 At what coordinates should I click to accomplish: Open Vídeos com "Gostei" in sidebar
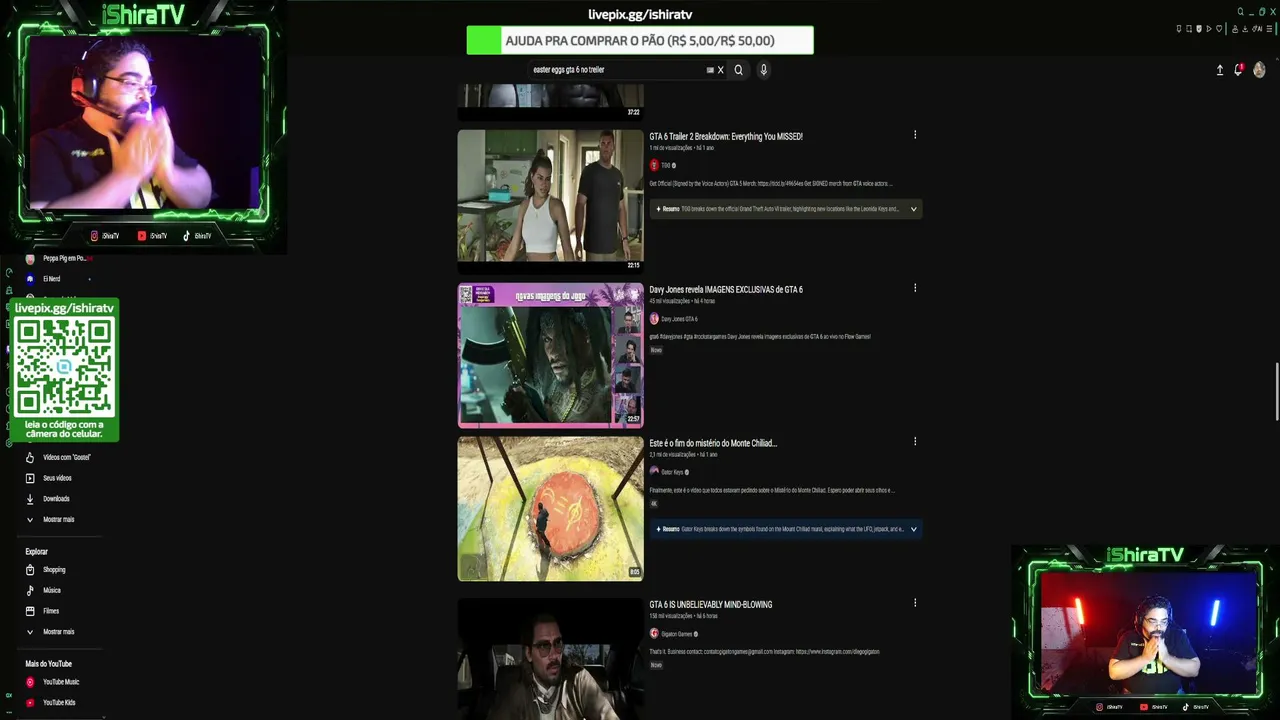click(67, 457)
